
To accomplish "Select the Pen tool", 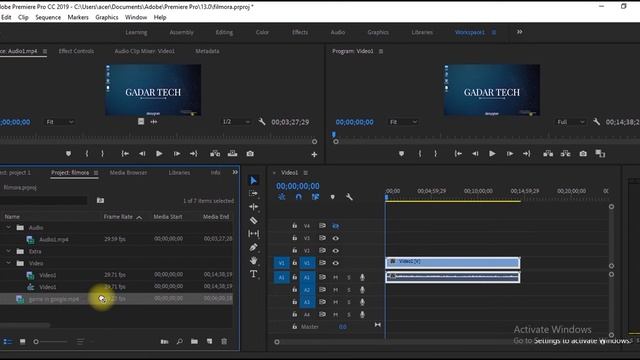I will click(253, 247).
